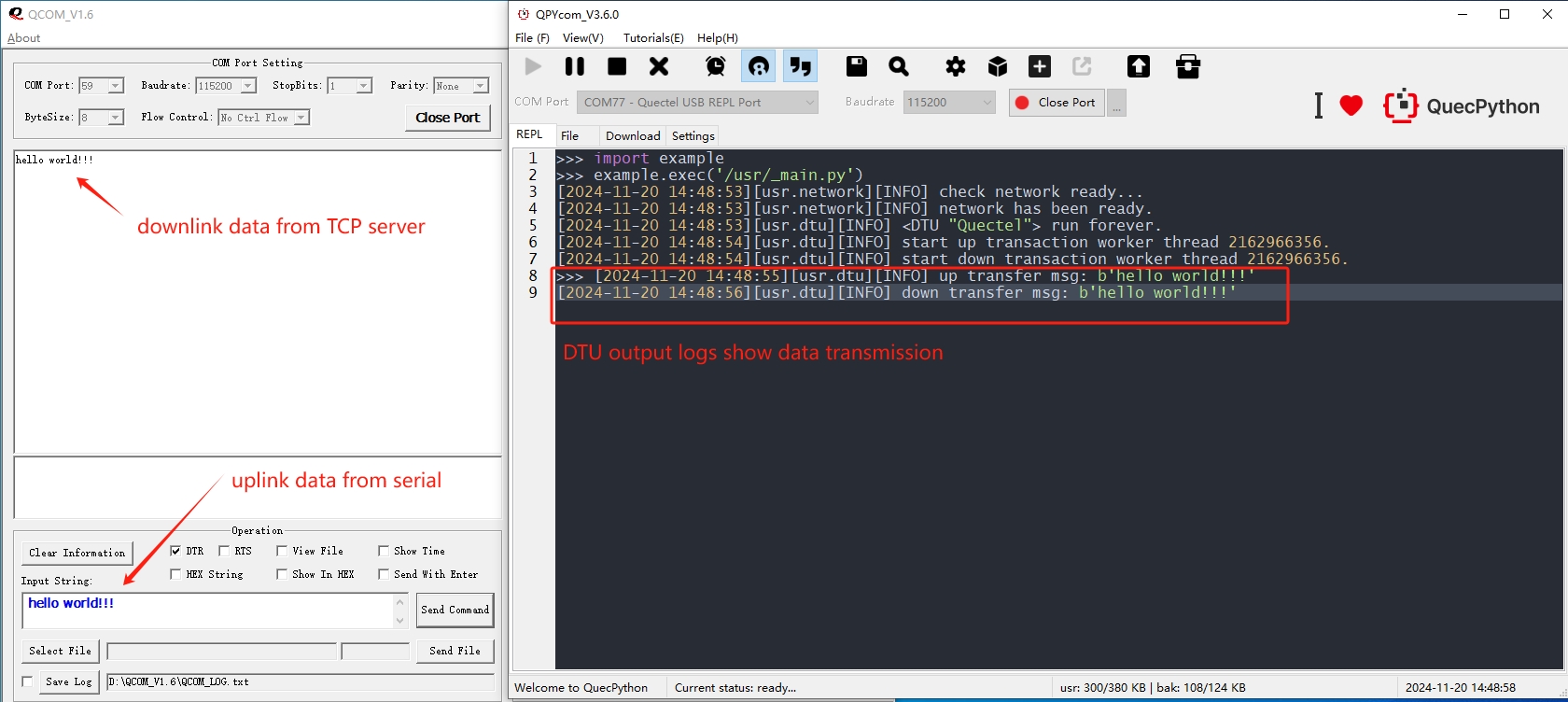Viewport: 1568px width, 702px height.
Task: Toggle the quotation marks icon in toolbar
Action: point(800,66)
